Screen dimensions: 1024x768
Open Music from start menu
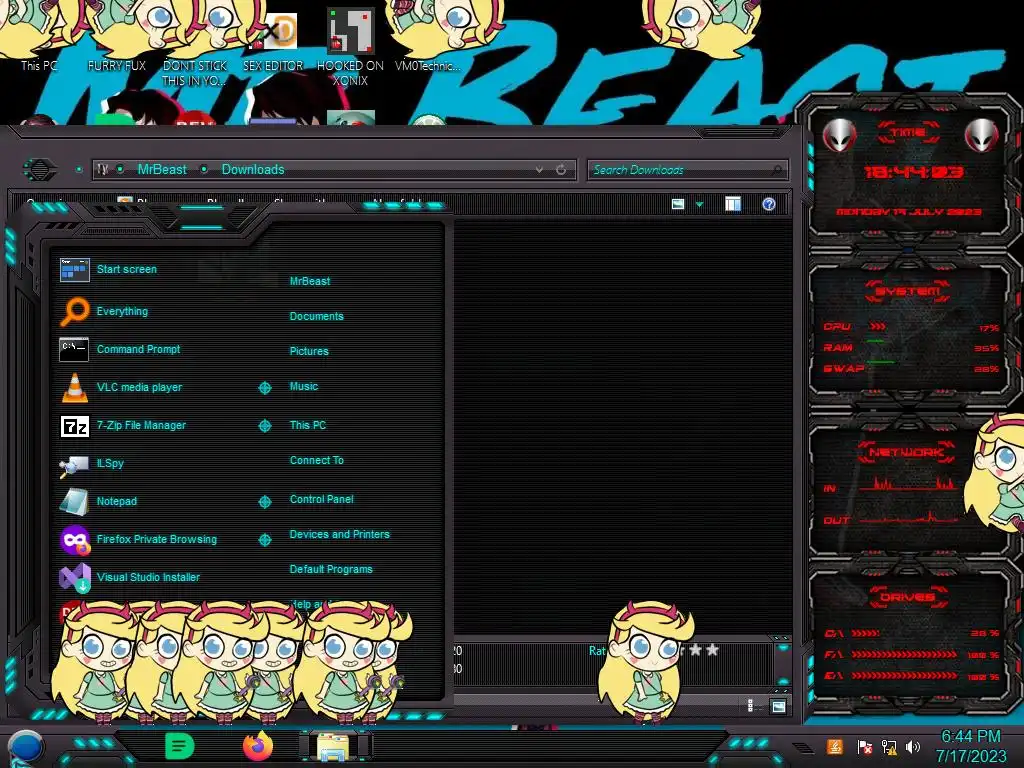[x=304, y=386]
